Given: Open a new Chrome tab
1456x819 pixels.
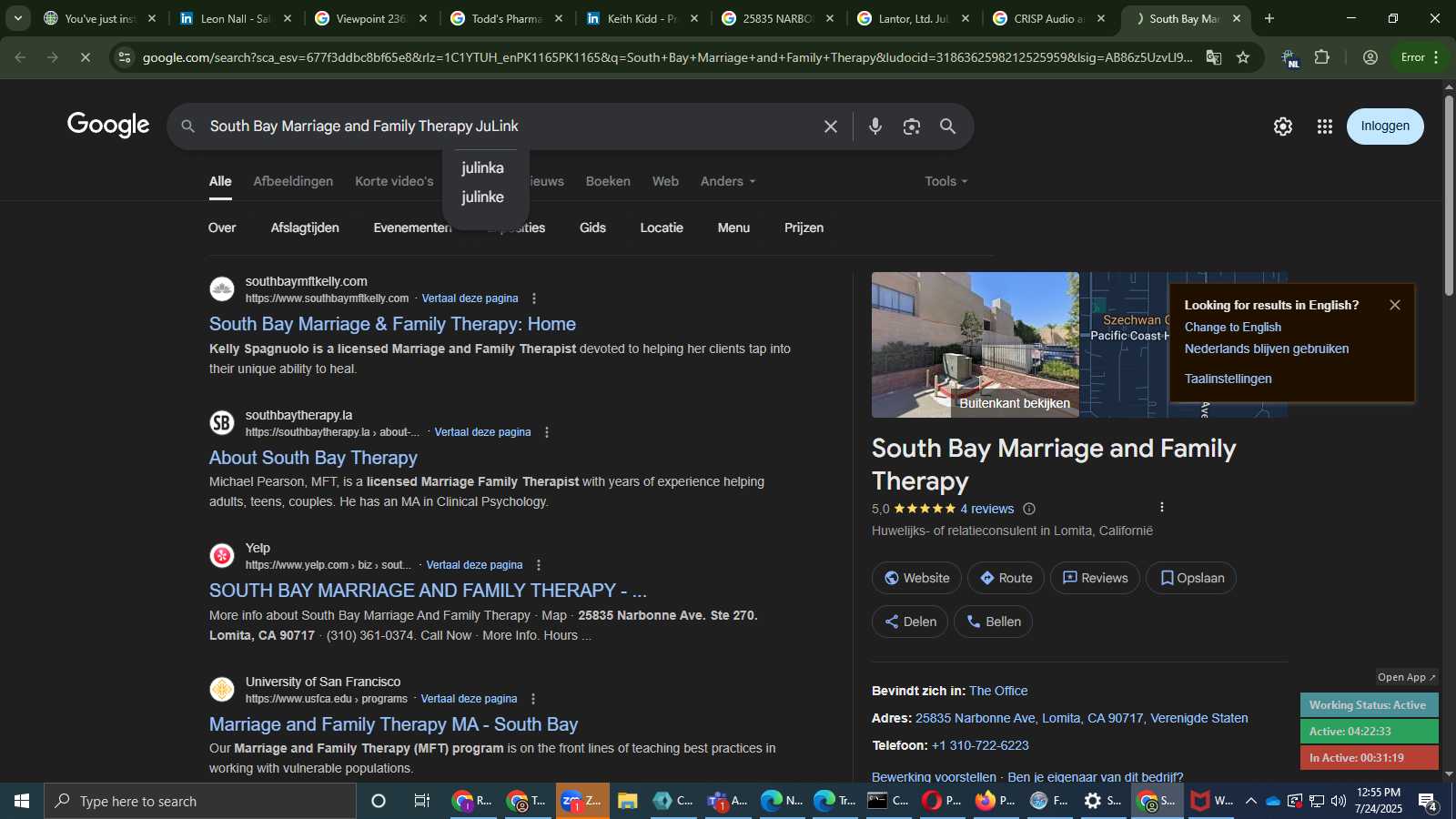Looking at the screenshot, I should (x=1269, y=18).
